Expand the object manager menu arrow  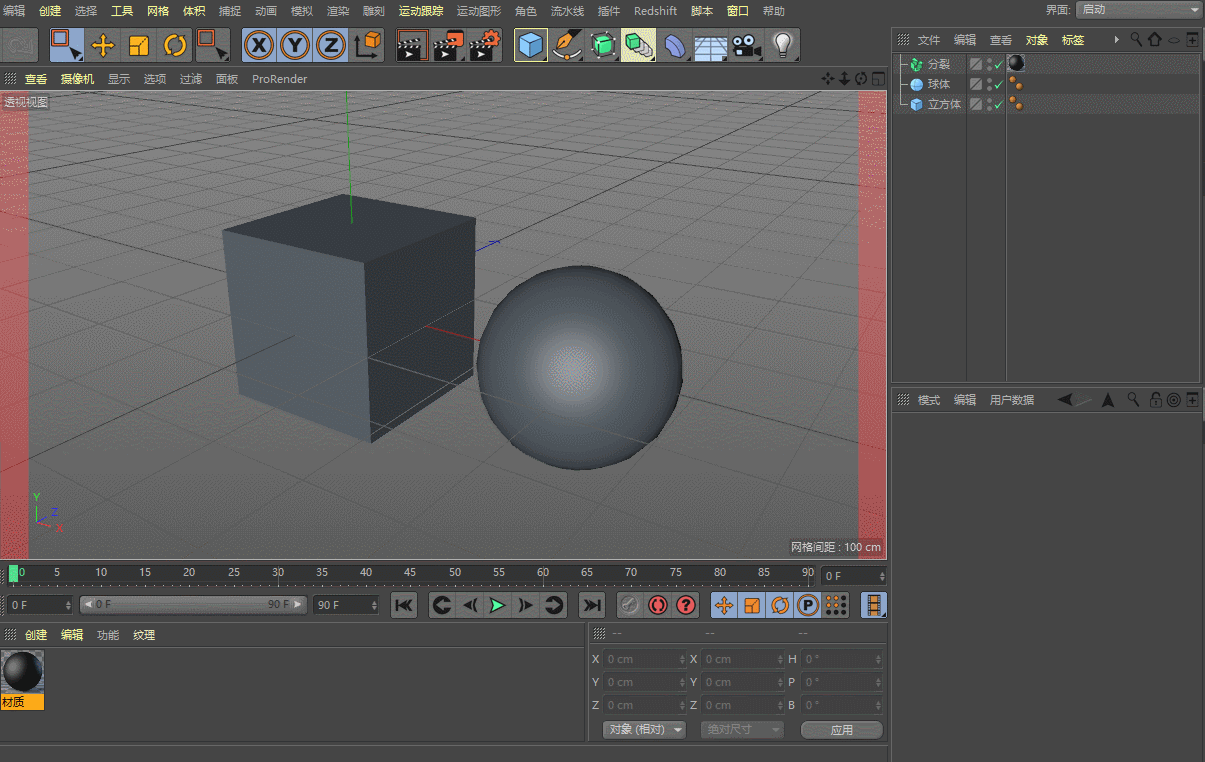[1116, 40]
